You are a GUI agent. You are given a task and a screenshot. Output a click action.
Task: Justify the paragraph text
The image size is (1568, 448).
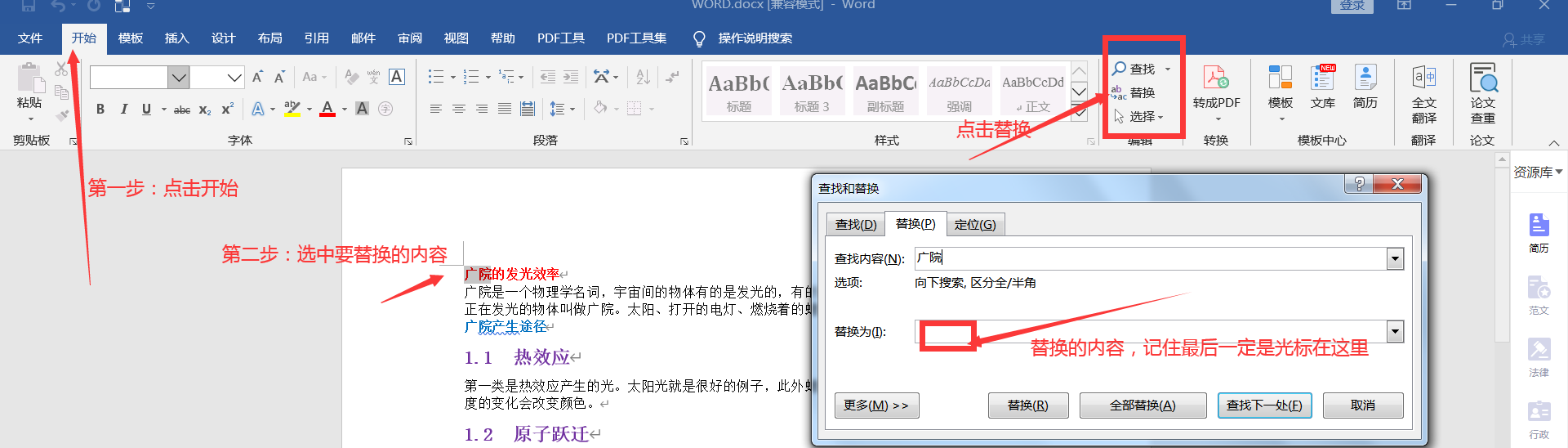point(505,109)
